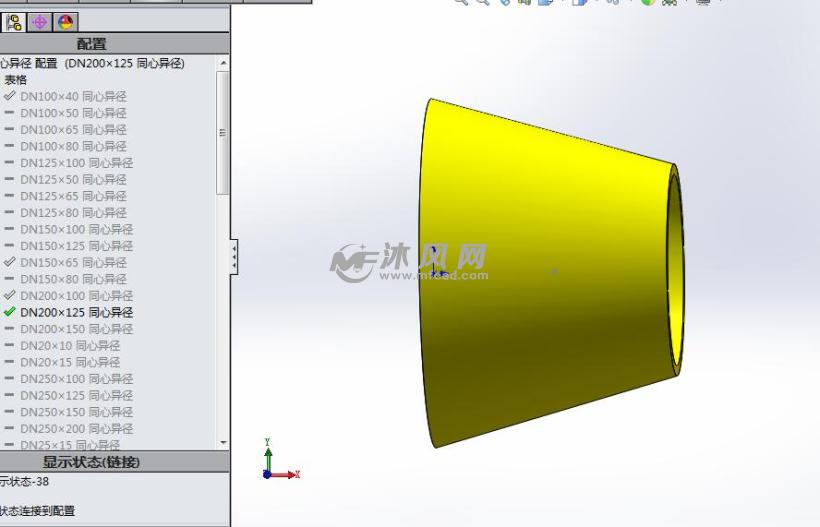
Task: Open the DisplayManager color-ball tab
Action: [x=65, y=22]
